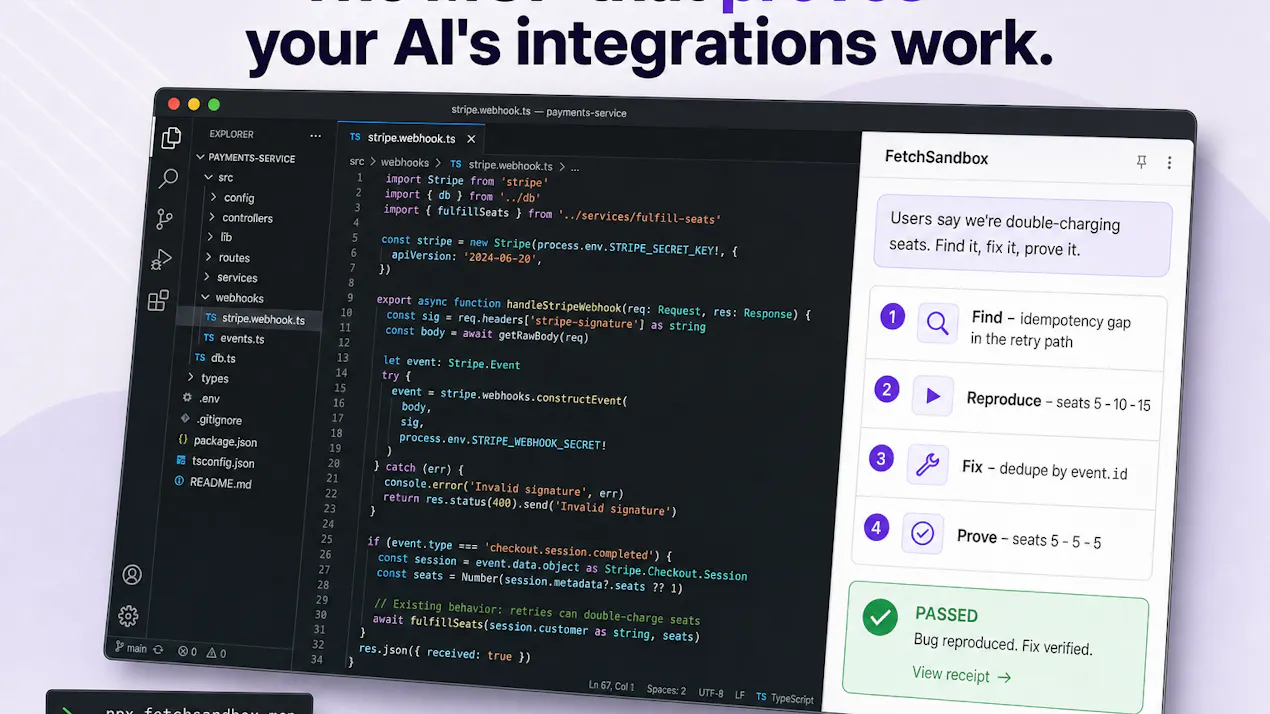Click breadcrumb ellipsis after stripe.webhook.ts
The width and height of the screenshot is (1270, 714).
tap(574, 167)
